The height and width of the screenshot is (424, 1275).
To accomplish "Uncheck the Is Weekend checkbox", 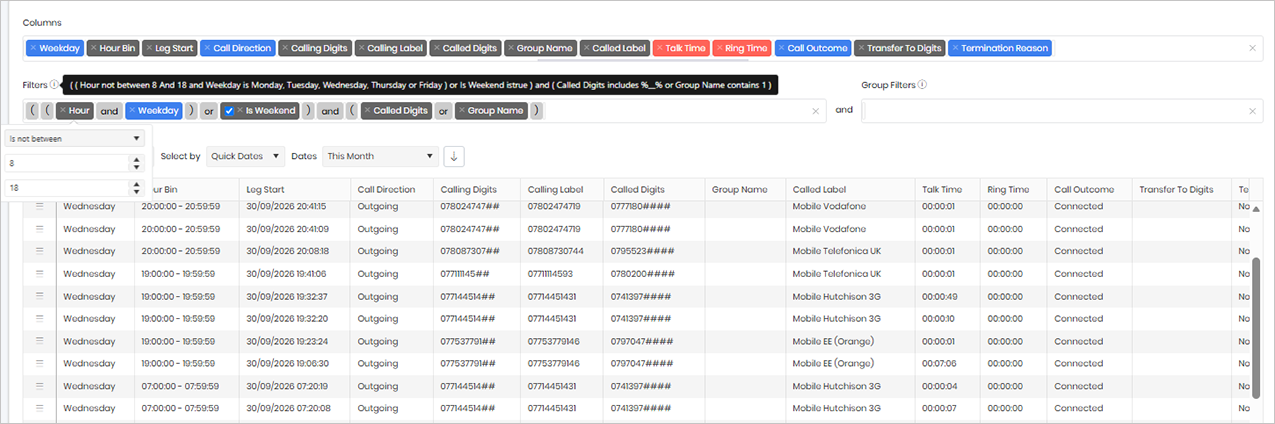I will [229, 110].
